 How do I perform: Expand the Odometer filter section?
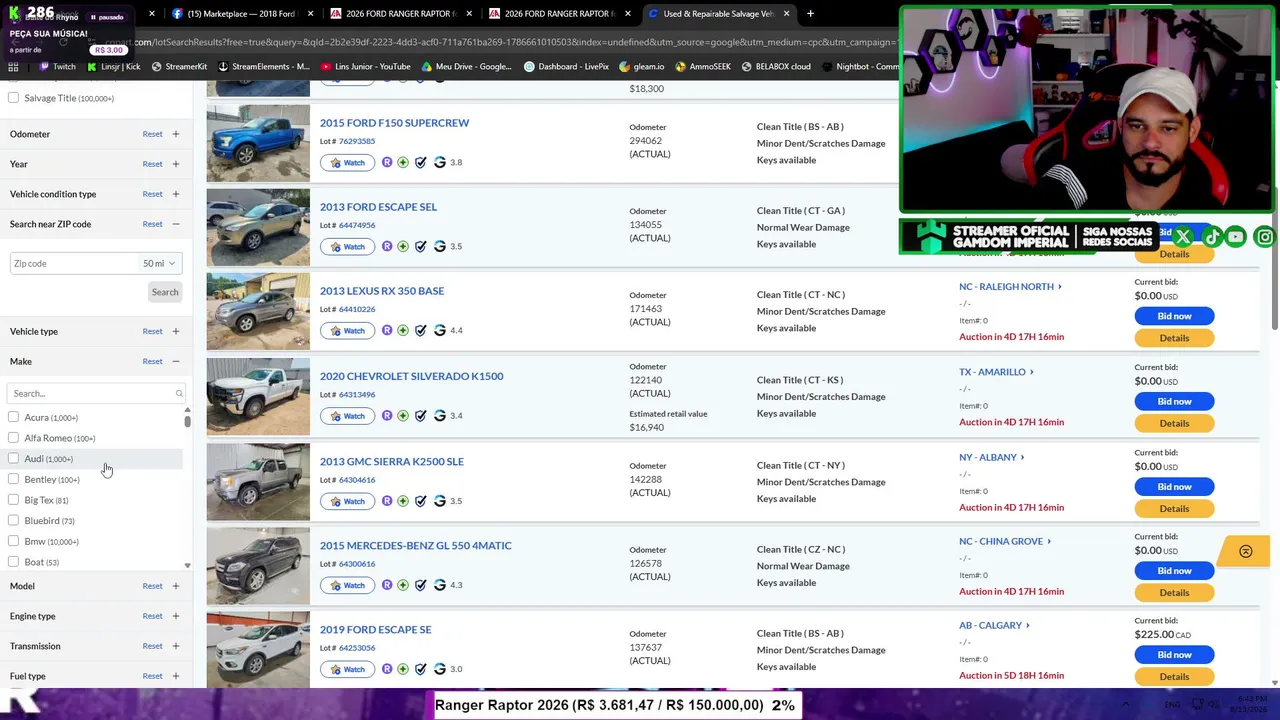click(x=175, y=134)
